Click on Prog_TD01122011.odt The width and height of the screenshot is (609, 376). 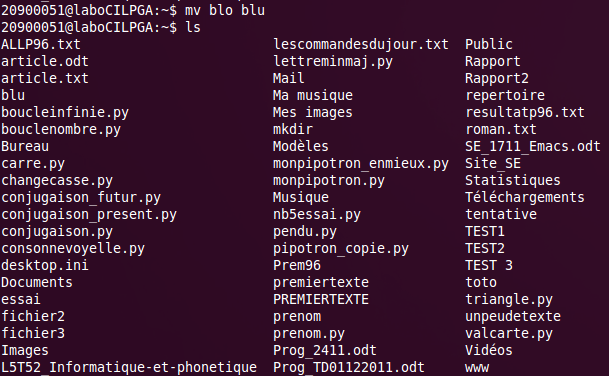349,367
